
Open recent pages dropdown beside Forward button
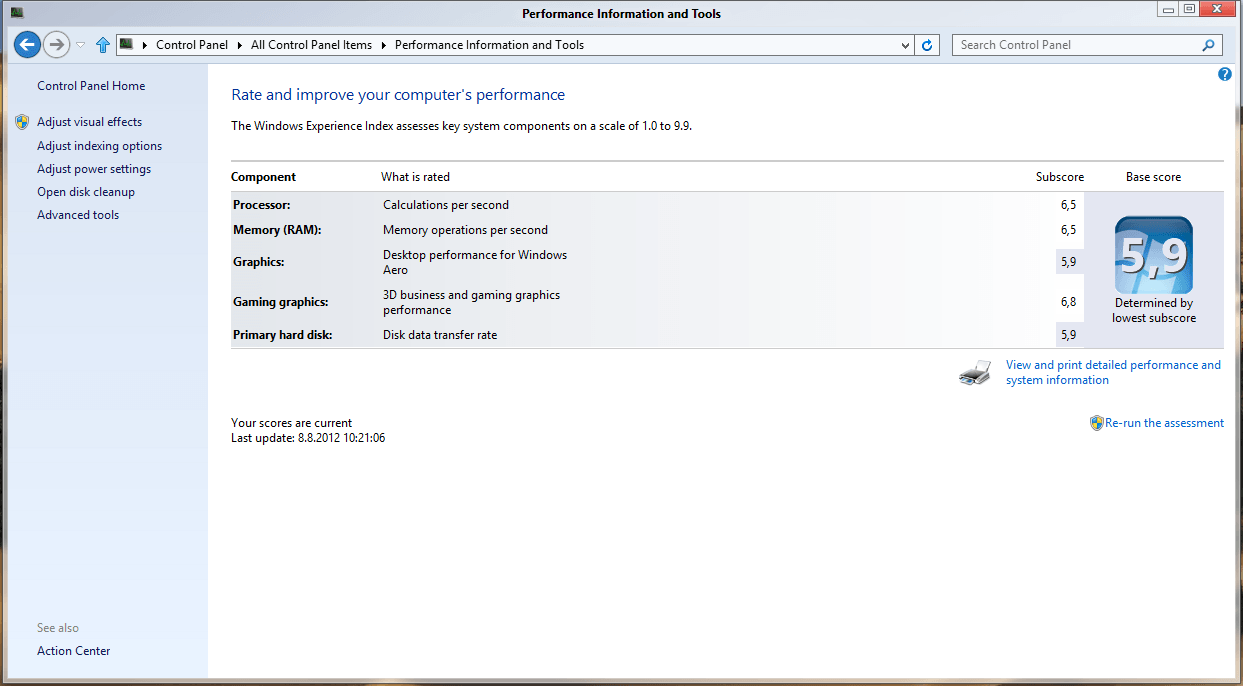pos(81,45)
